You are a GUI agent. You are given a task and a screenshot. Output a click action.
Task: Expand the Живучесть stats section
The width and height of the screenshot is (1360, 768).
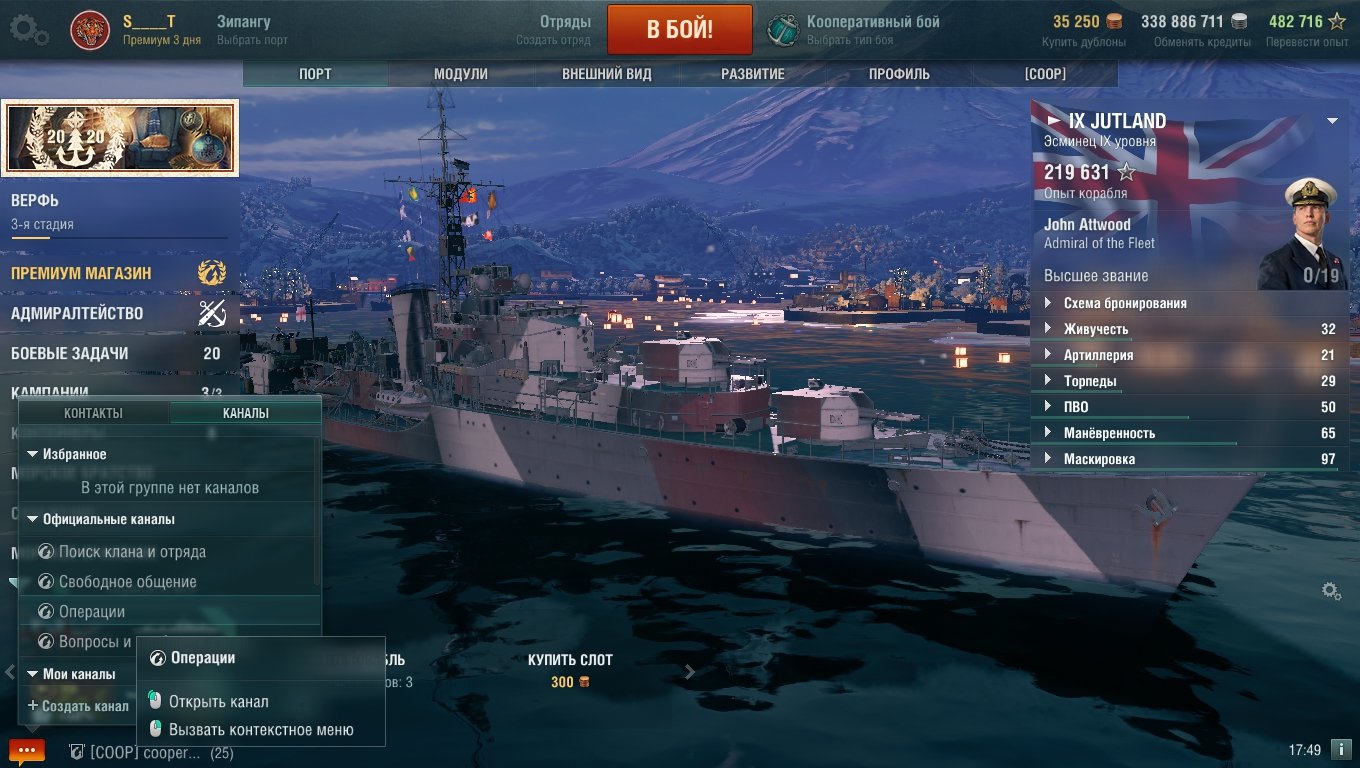pos(1189,329)
